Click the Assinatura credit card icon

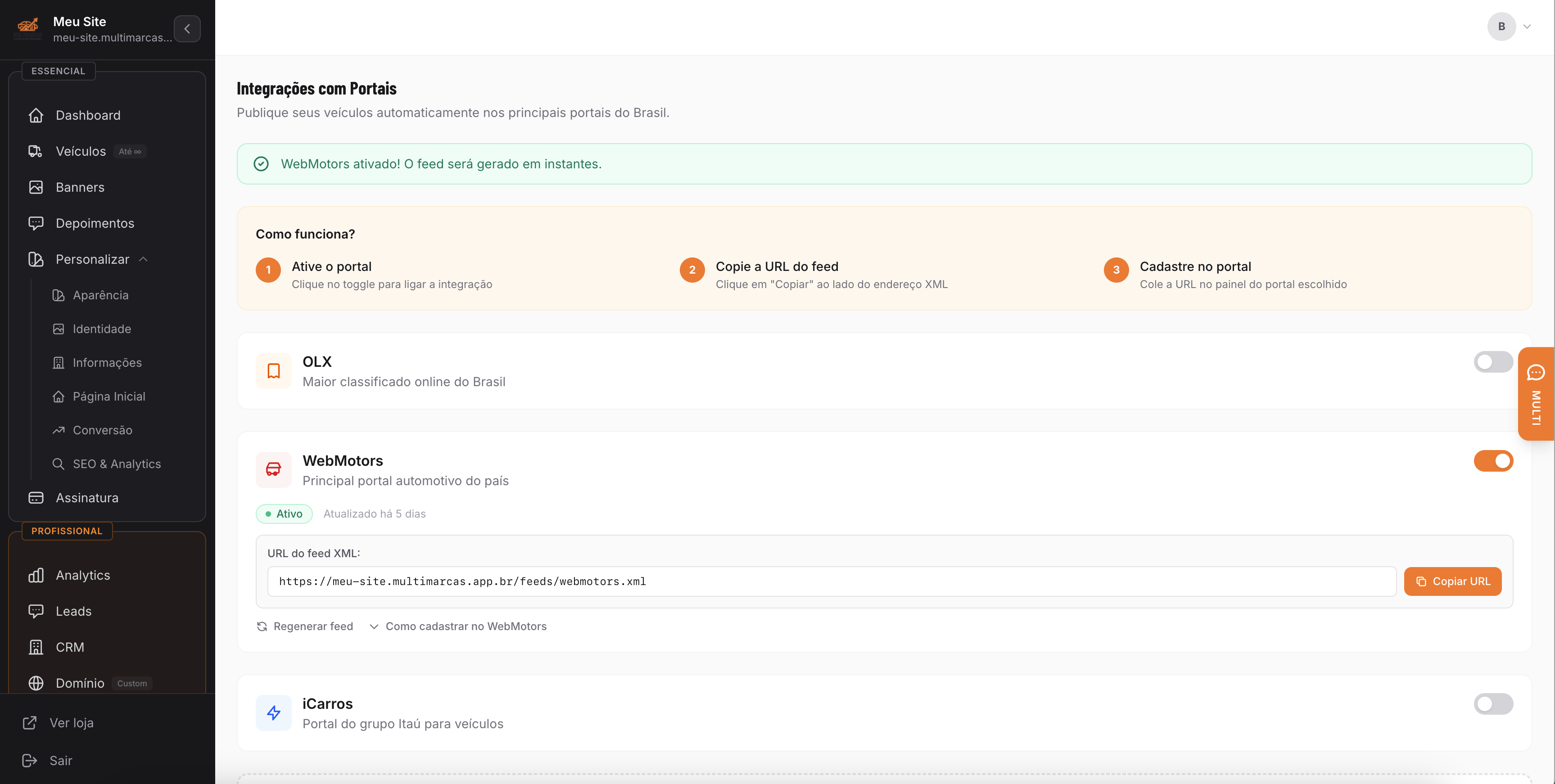[36, 497]
